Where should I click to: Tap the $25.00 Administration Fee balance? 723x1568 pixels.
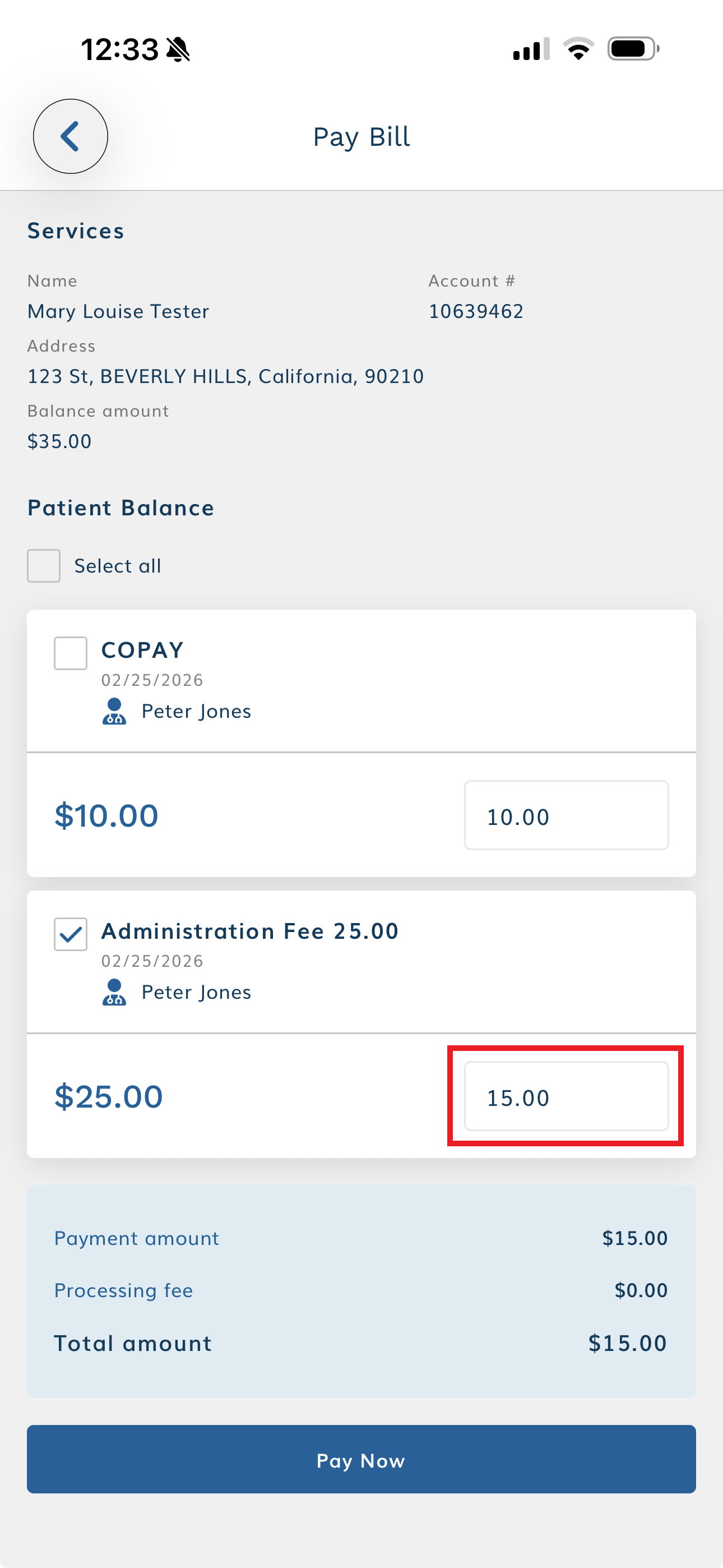click(x=109, y=1097)
